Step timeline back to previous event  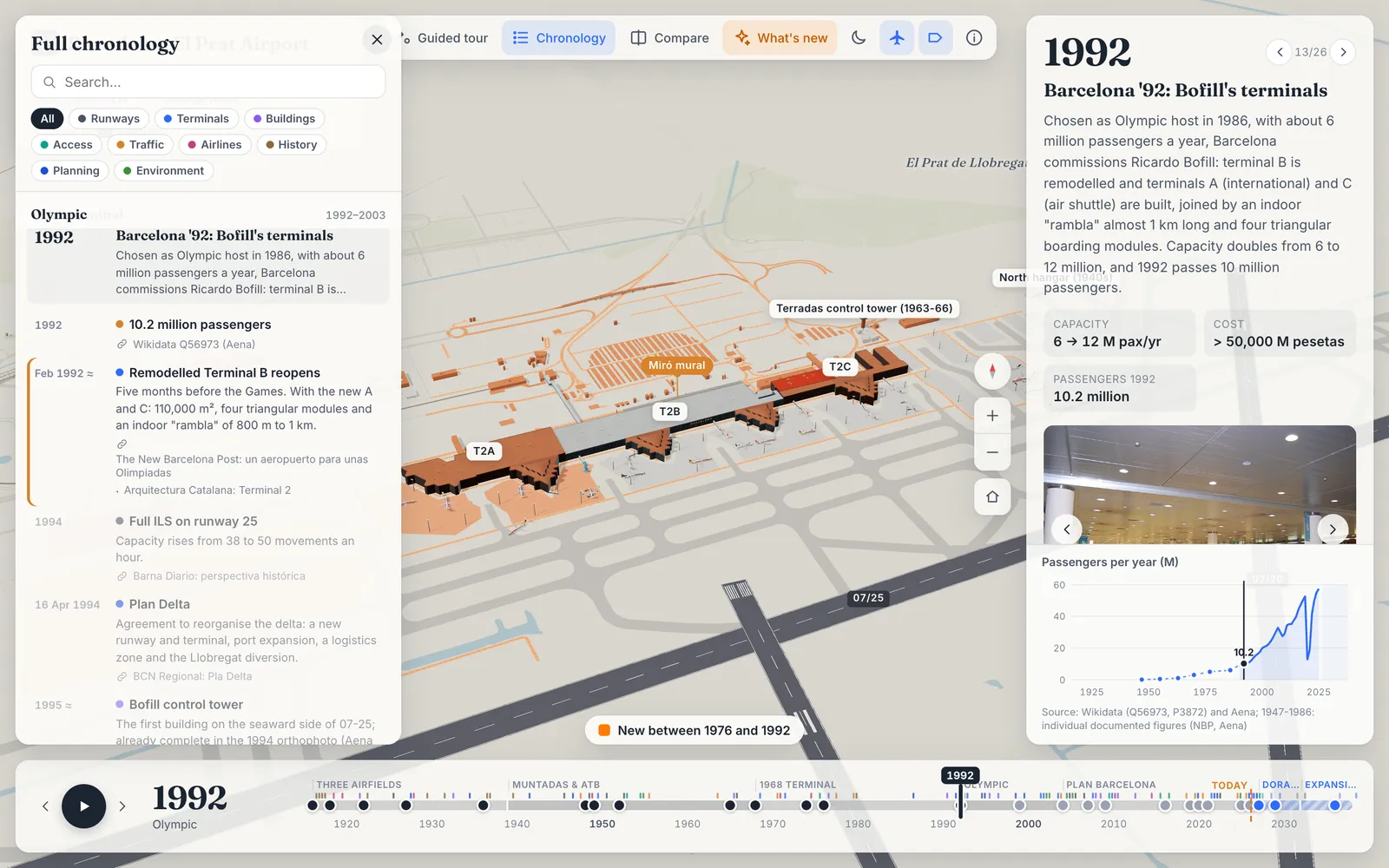pyautogui.click(x=45, y=806)
